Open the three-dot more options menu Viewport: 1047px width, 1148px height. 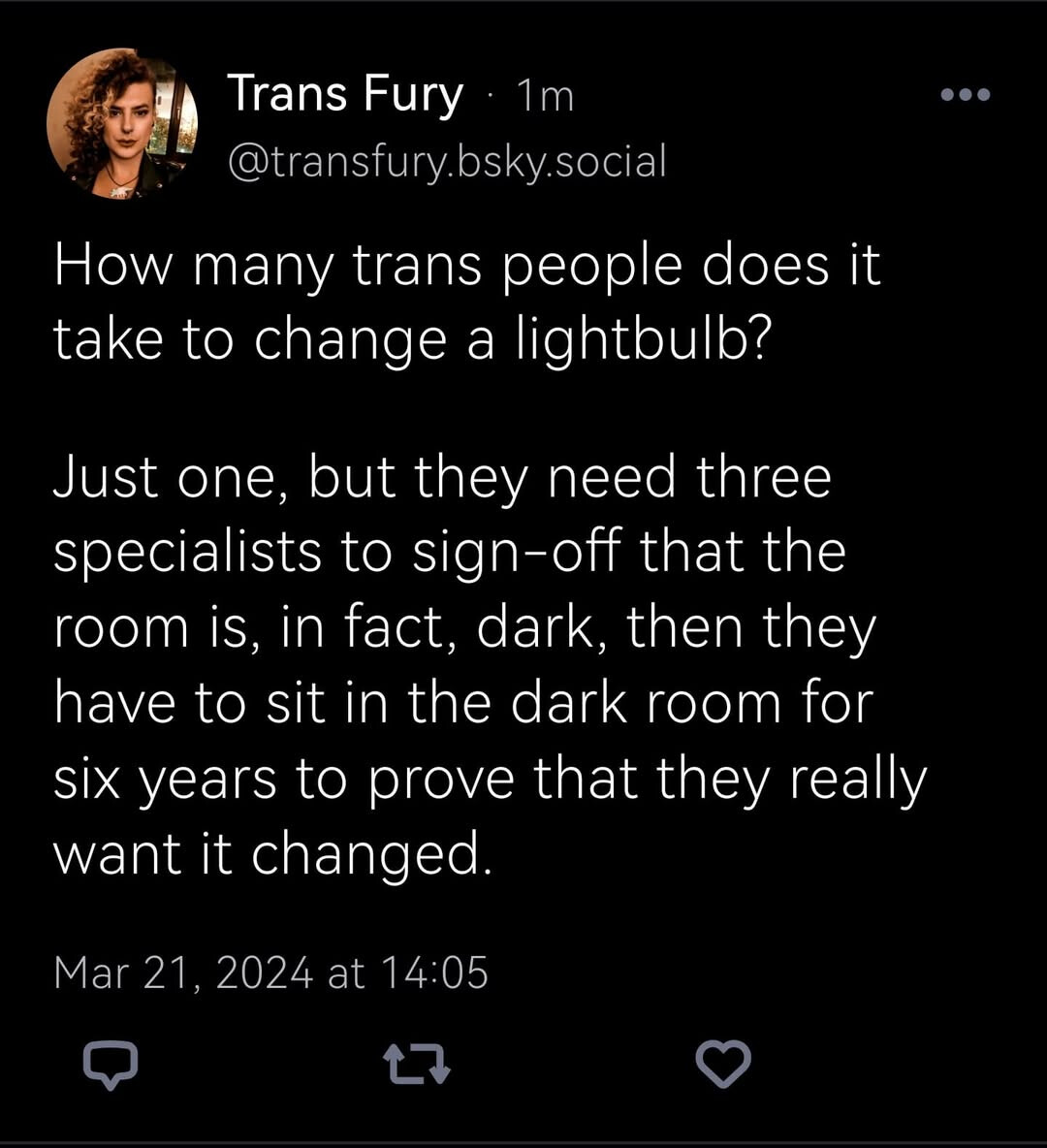[965, 94]
